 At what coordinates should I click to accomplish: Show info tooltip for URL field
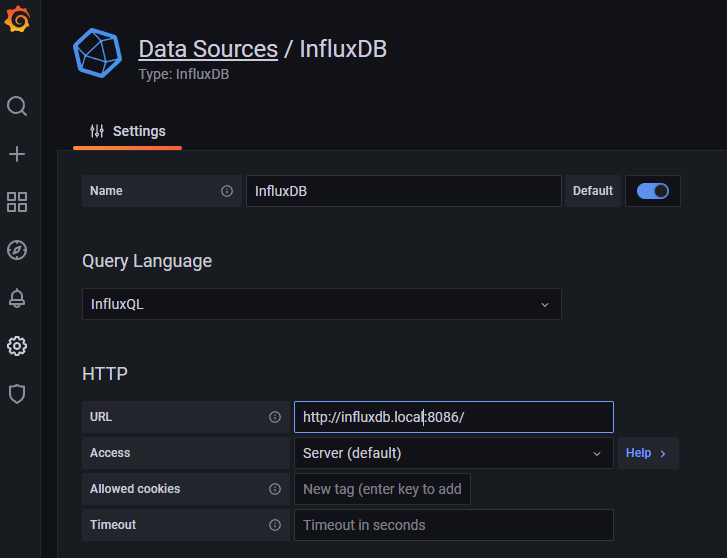(275, 417)
